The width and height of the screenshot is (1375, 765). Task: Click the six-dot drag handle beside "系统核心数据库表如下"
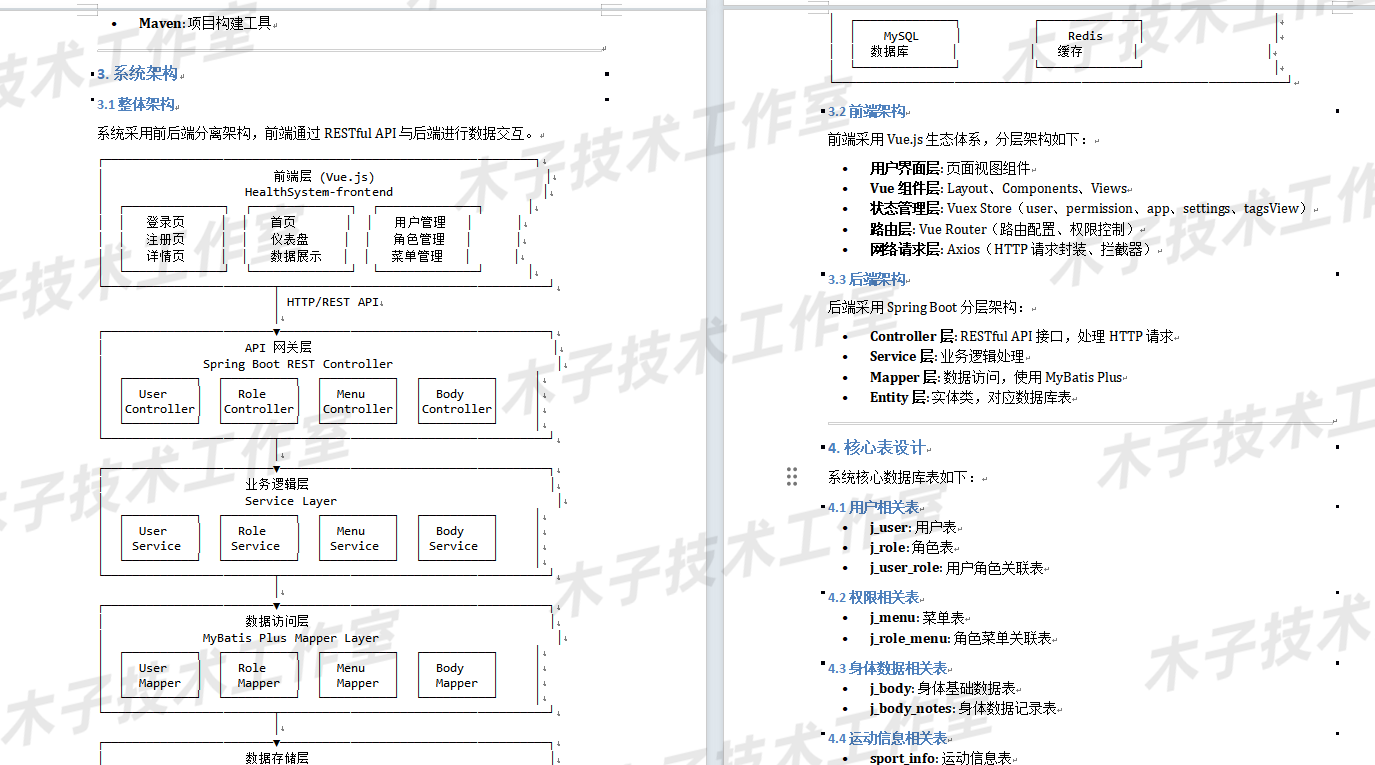click(792, 477)
